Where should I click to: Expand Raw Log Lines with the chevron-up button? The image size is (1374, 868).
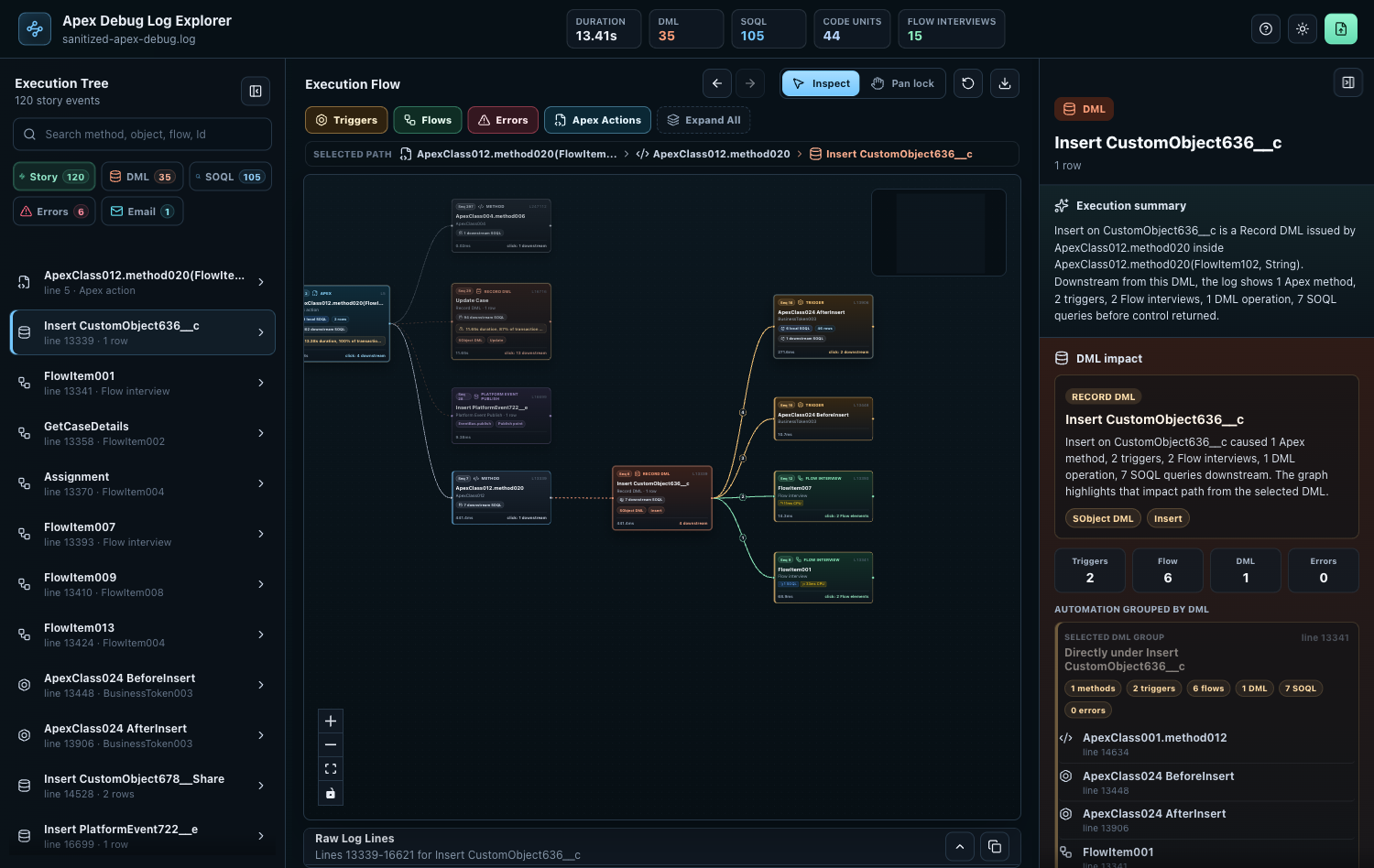tap(960, 847)
